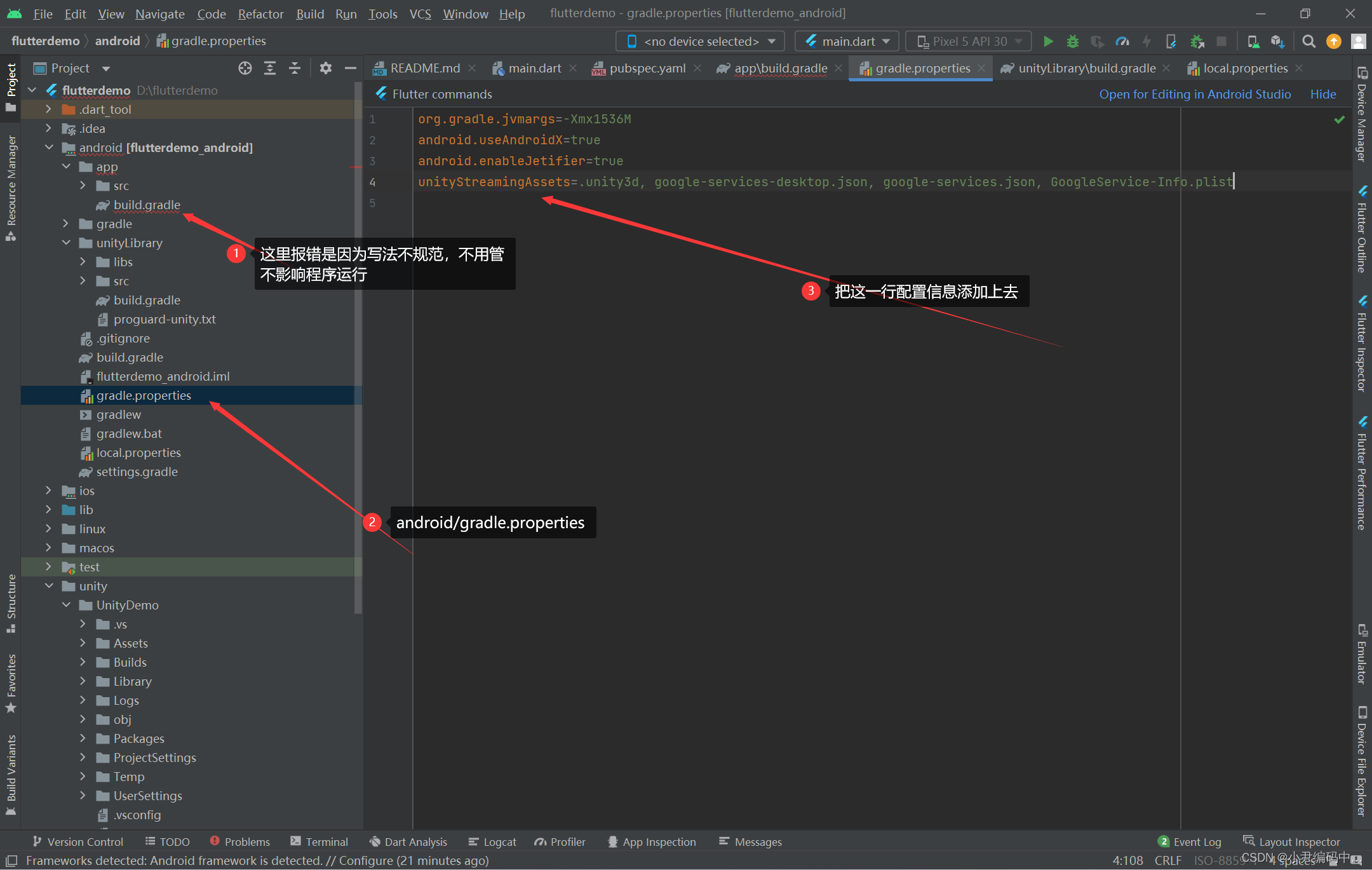Open Favorites tool window
Screen dimensions: 1372x870
click(11, 683)
